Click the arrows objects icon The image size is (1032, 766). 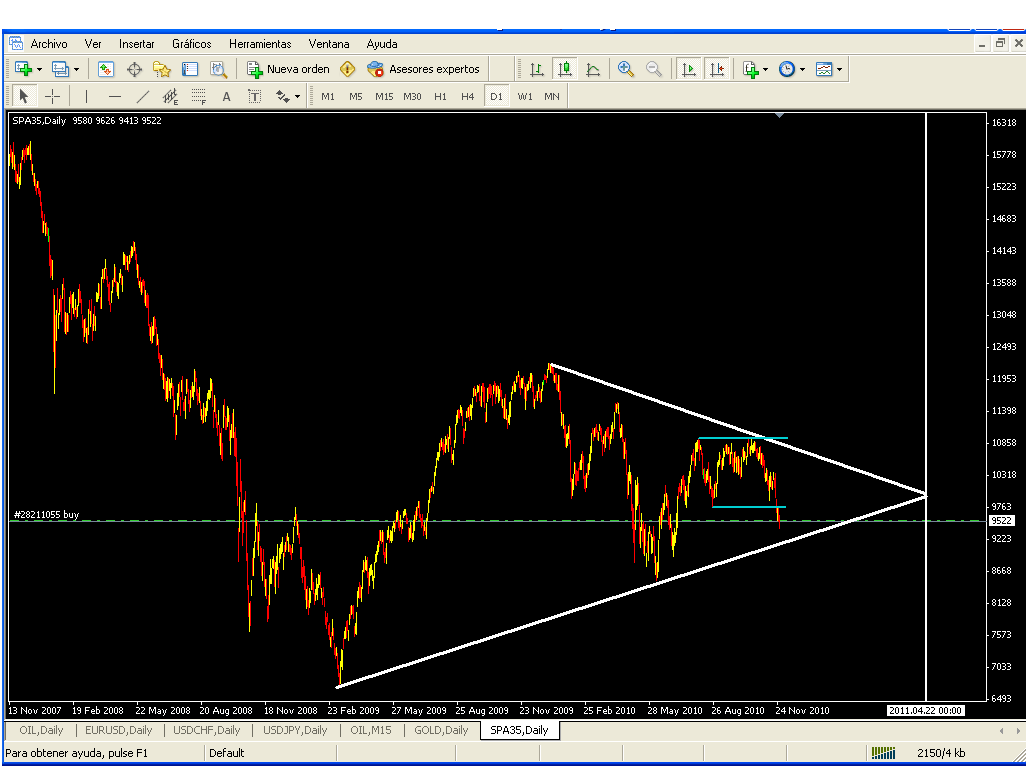pos(282,97)
